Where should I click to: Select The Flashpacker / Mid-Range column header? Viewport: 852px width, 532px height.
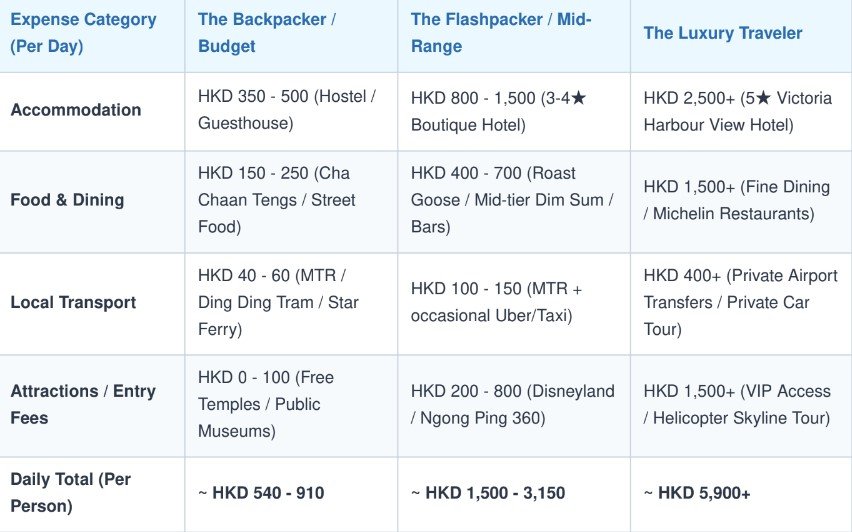pos(501,33)
